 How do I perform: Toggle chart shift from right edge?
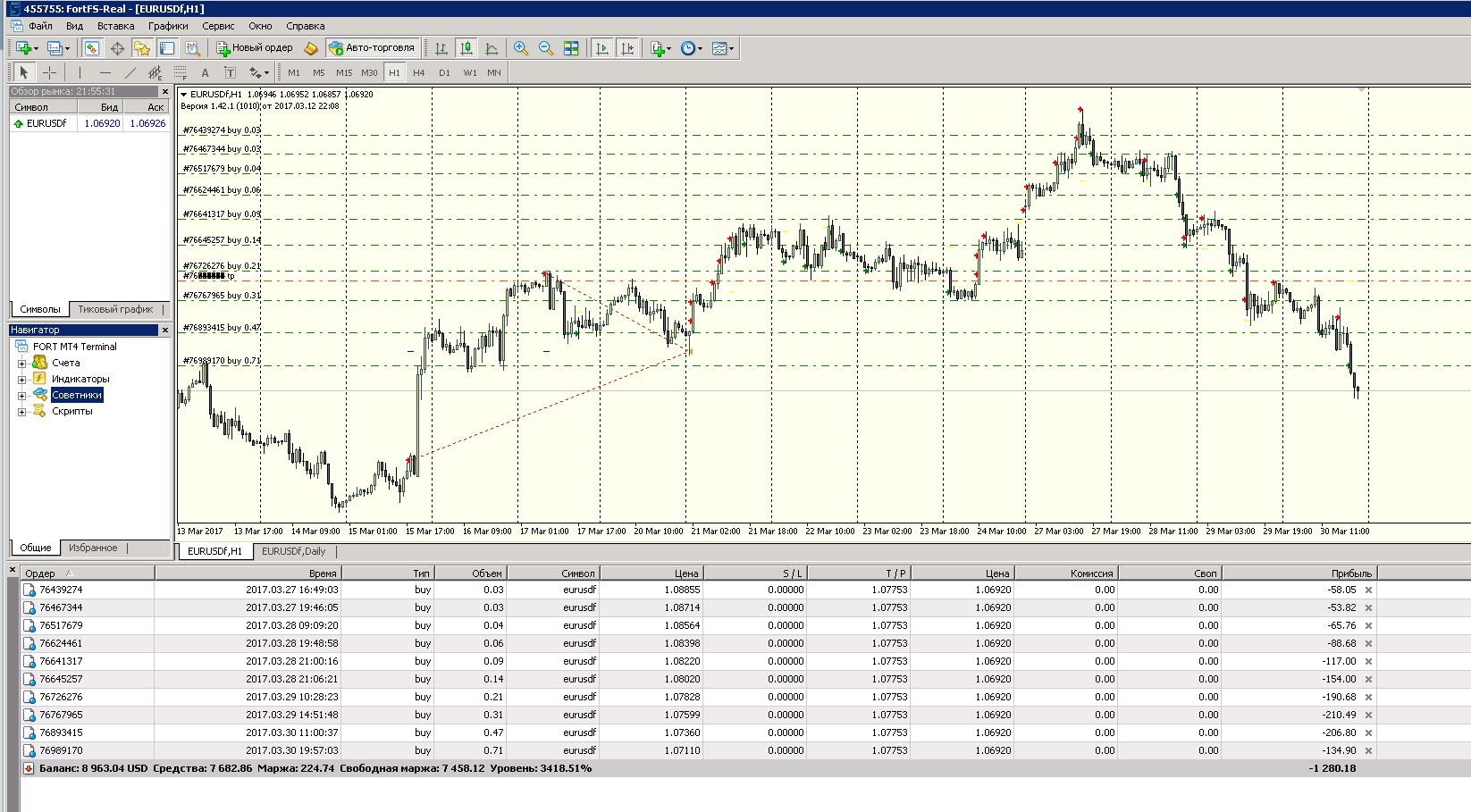tap(627, 48)
